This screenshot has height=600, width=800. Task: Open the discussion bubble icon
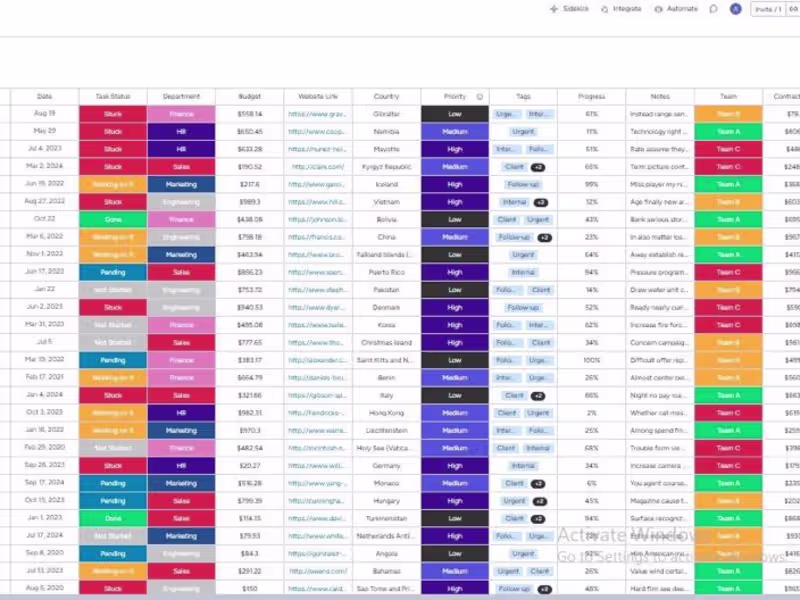coord(713,9)
